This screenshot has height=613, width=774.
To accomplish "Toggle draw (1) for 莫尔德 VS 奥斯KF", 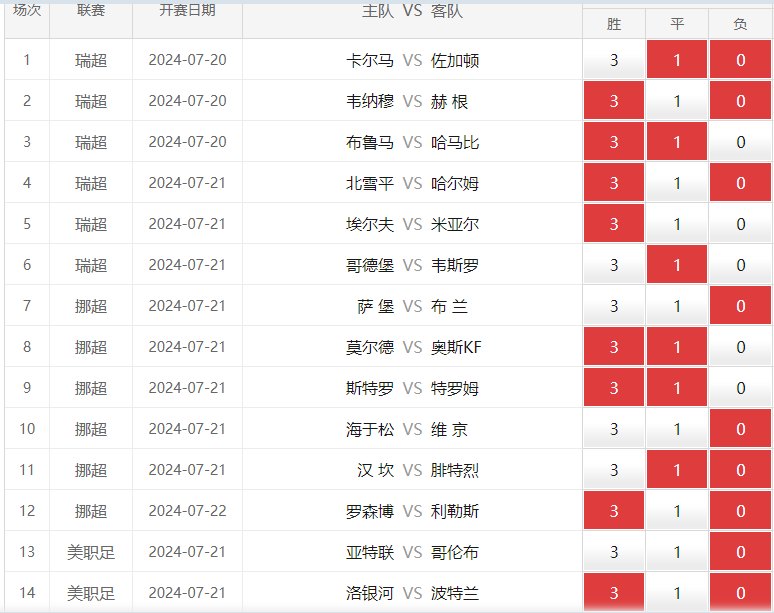I will [677, 346].
